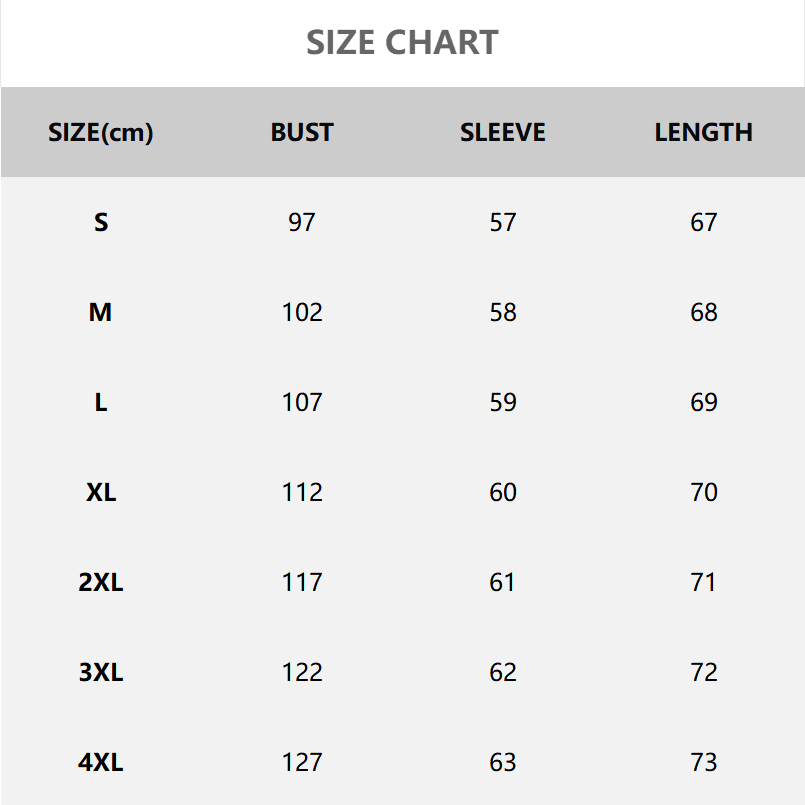Viewport: 805px width, 805px height.
Task: Click sleeve value 59 for size L
Action: point(503,402)
